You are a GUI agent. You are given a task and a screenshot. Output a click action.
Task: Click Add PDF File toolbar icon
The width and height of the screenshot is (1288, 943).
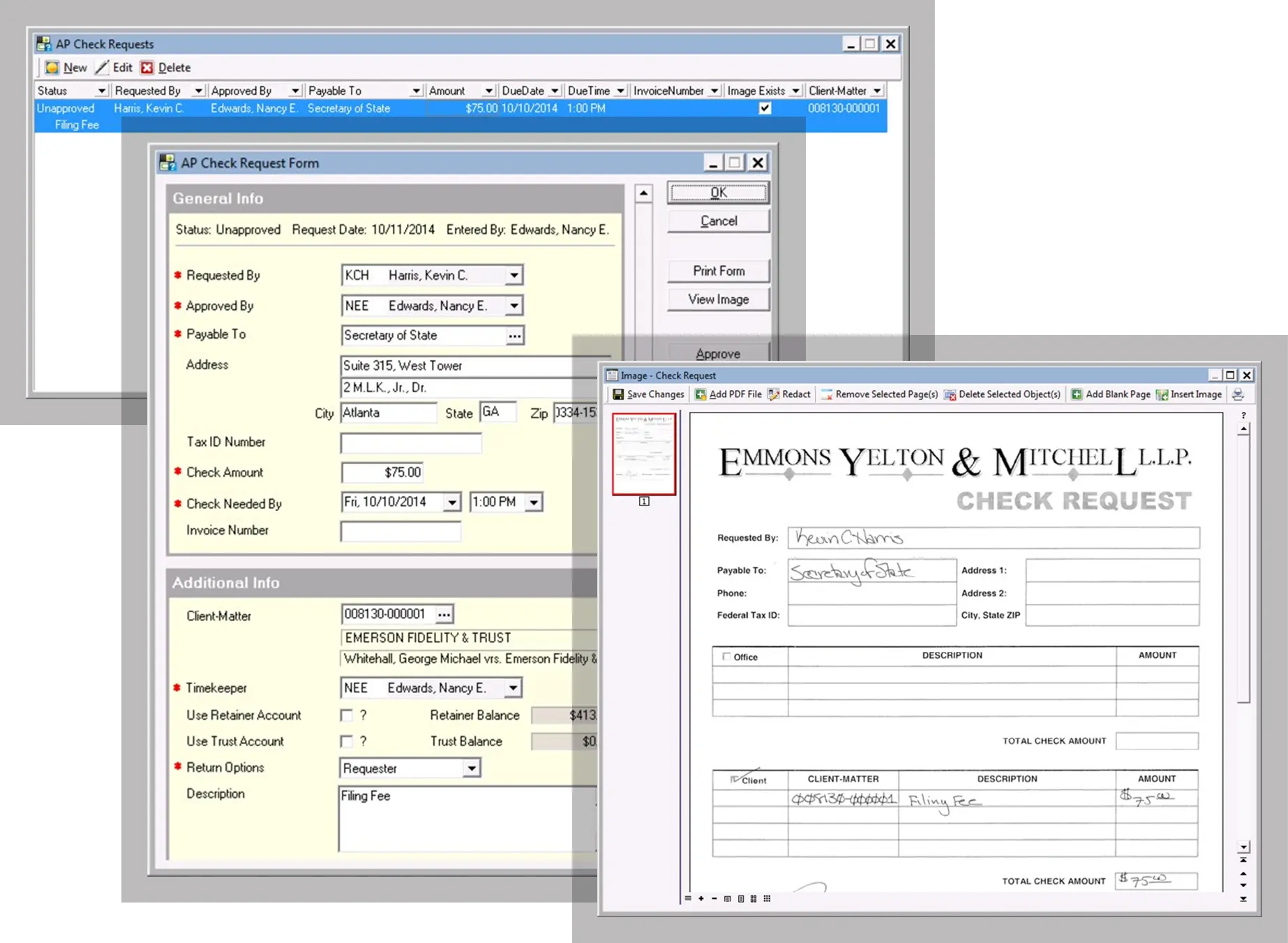(701, 394)
